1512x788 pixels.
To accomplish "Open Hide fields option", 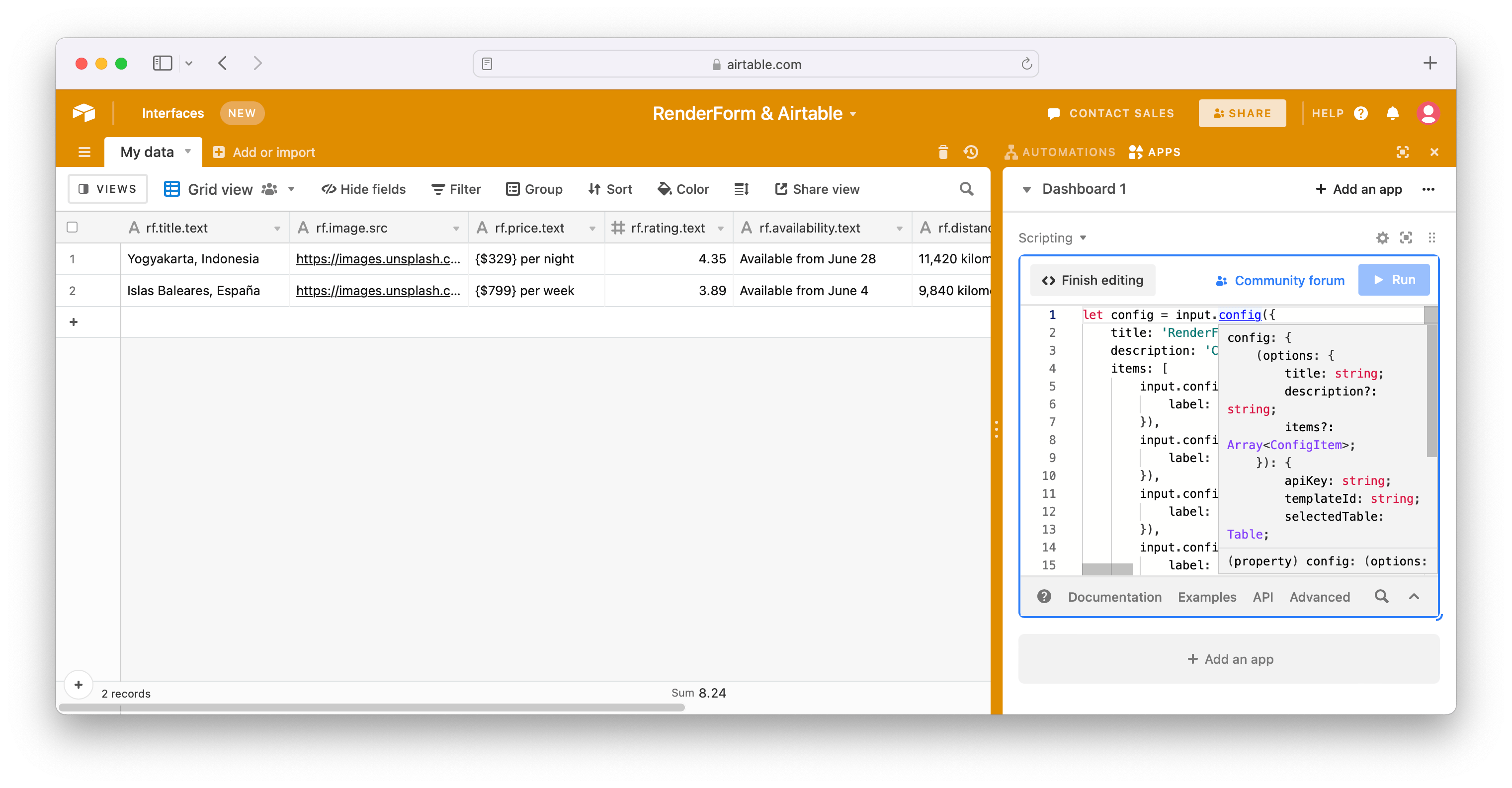I will point(363,189).
